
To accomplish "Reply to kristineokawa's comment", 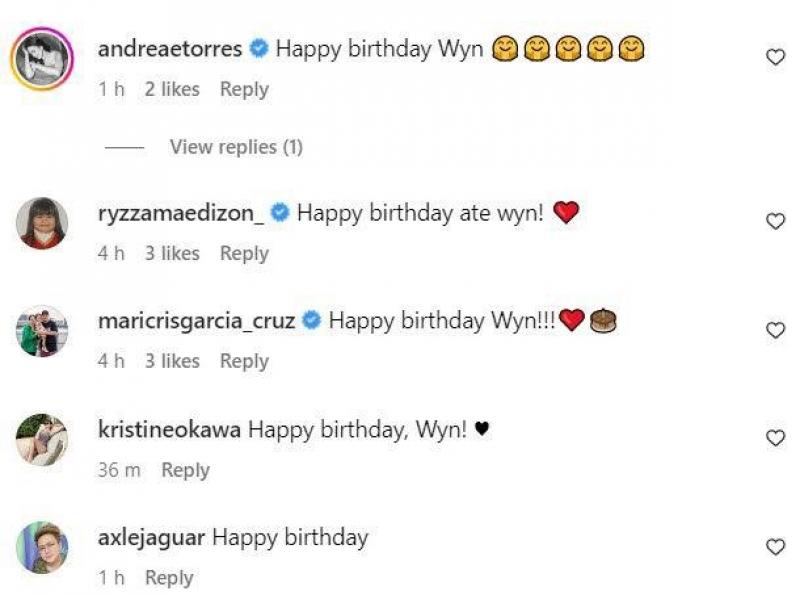I will tap(185, 470).
